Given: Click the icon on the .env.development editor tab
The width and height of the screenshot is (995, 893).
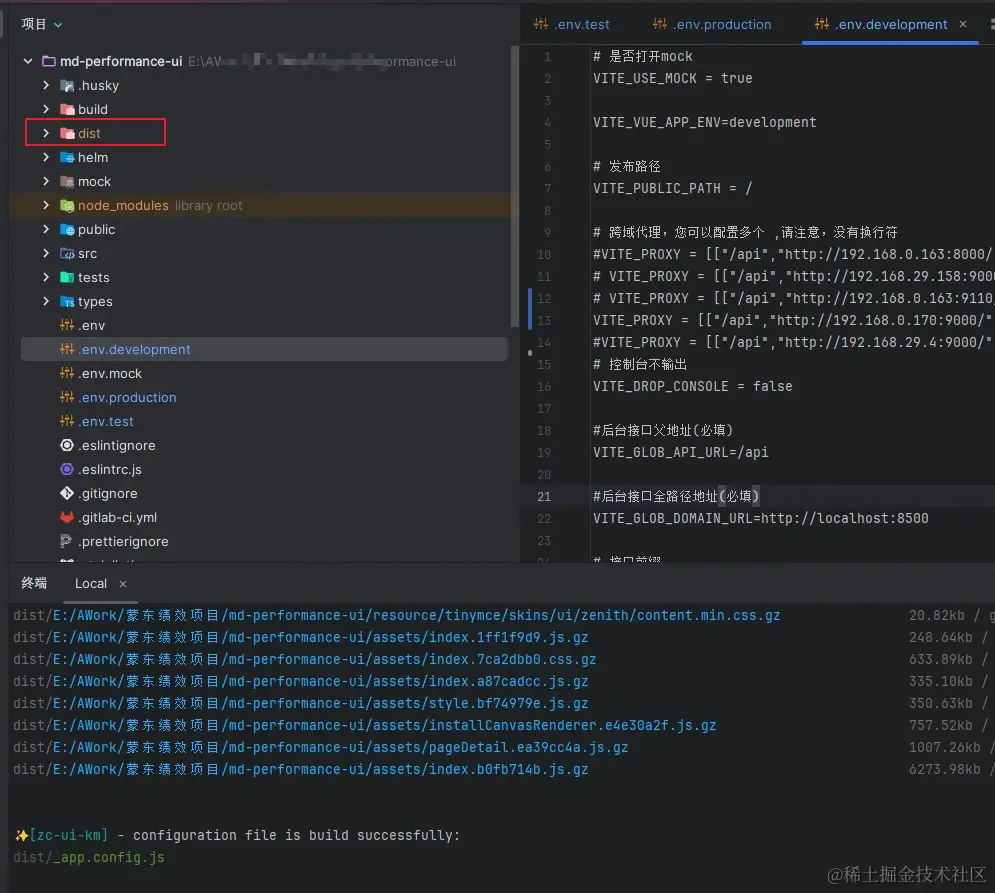Looking at the screenshot, I should (x=822, y=24).
